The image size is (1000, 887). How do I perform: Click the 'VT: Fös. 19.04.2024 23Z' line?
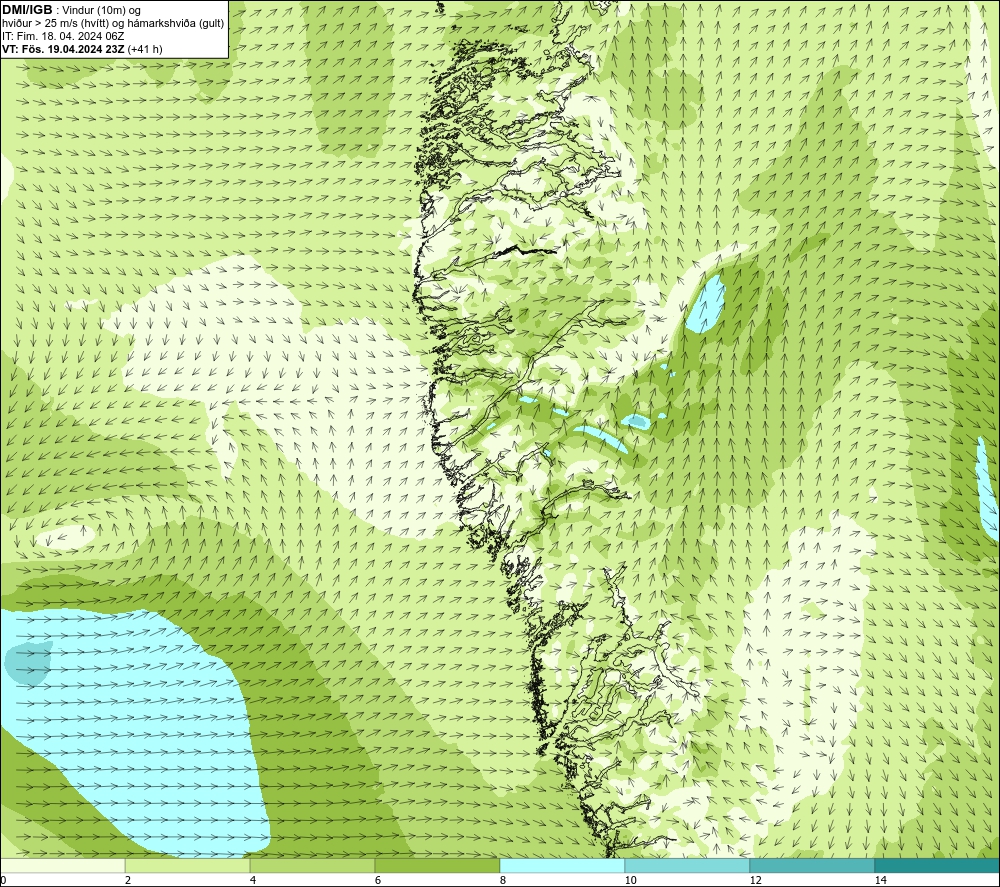tap(63, 49)
